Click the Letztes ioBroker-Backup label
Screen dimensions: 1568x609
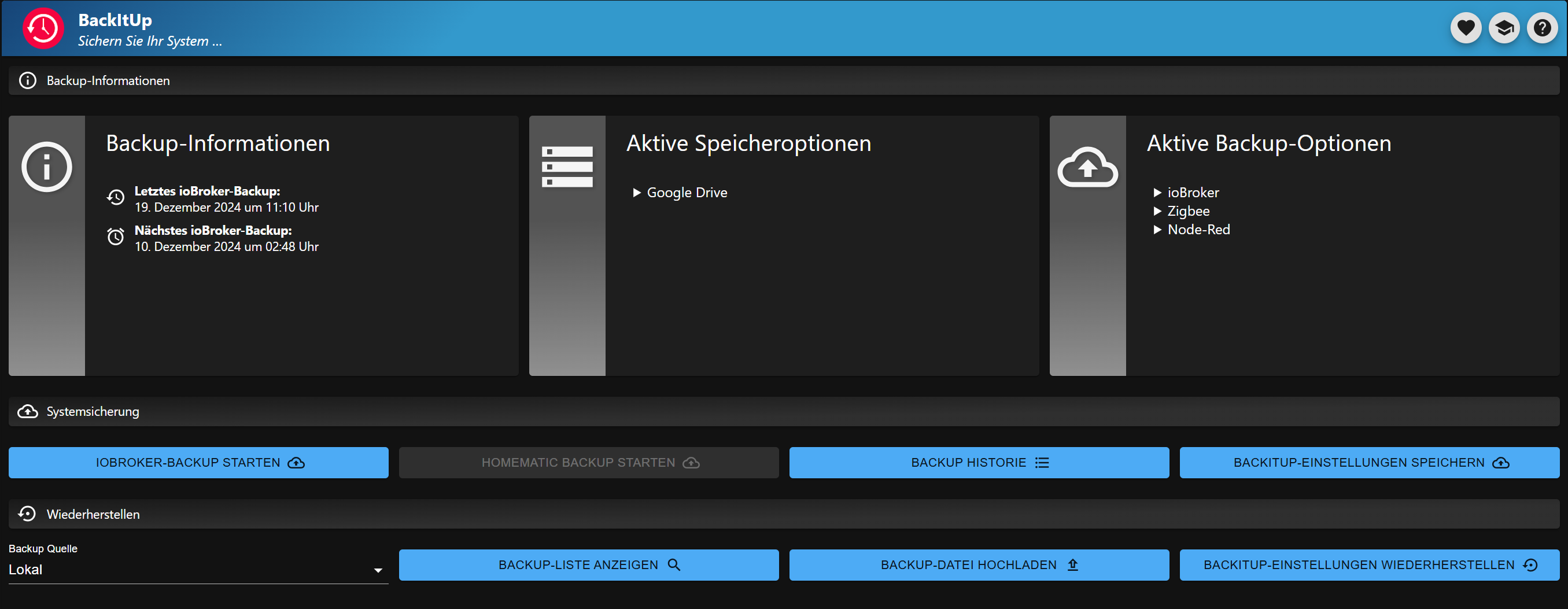pos(207,191)
